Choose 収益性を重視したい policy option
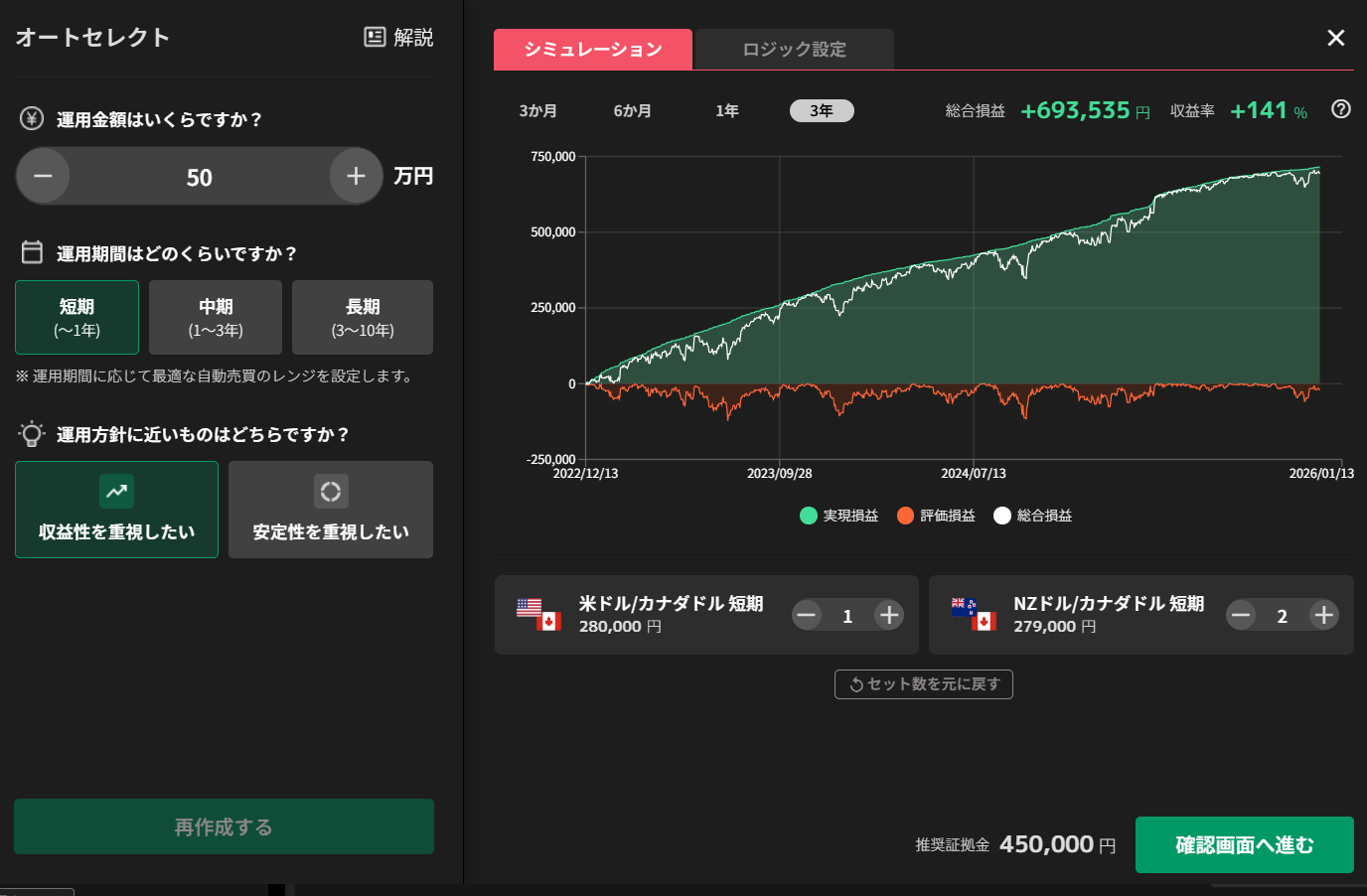Image resolution: width=1367 pixels, height=896 pixels. pyautogui.click(x=116, y=510)
